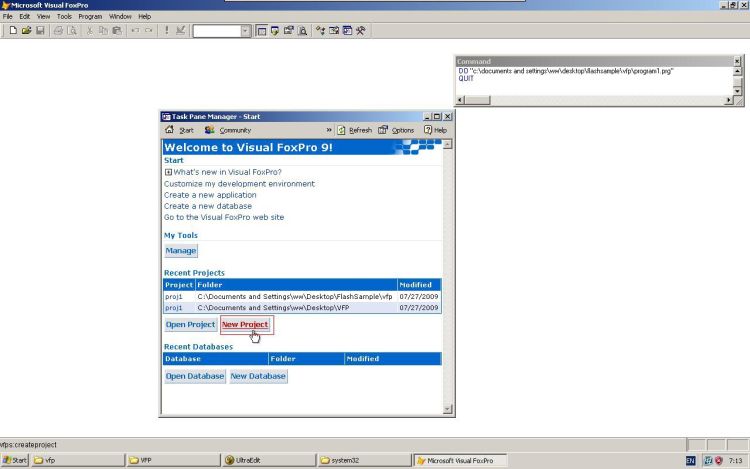The height and width of the screenshot is (469, 750).
Task: Click the Options icon in Task Pane
Action: (383, 130)
